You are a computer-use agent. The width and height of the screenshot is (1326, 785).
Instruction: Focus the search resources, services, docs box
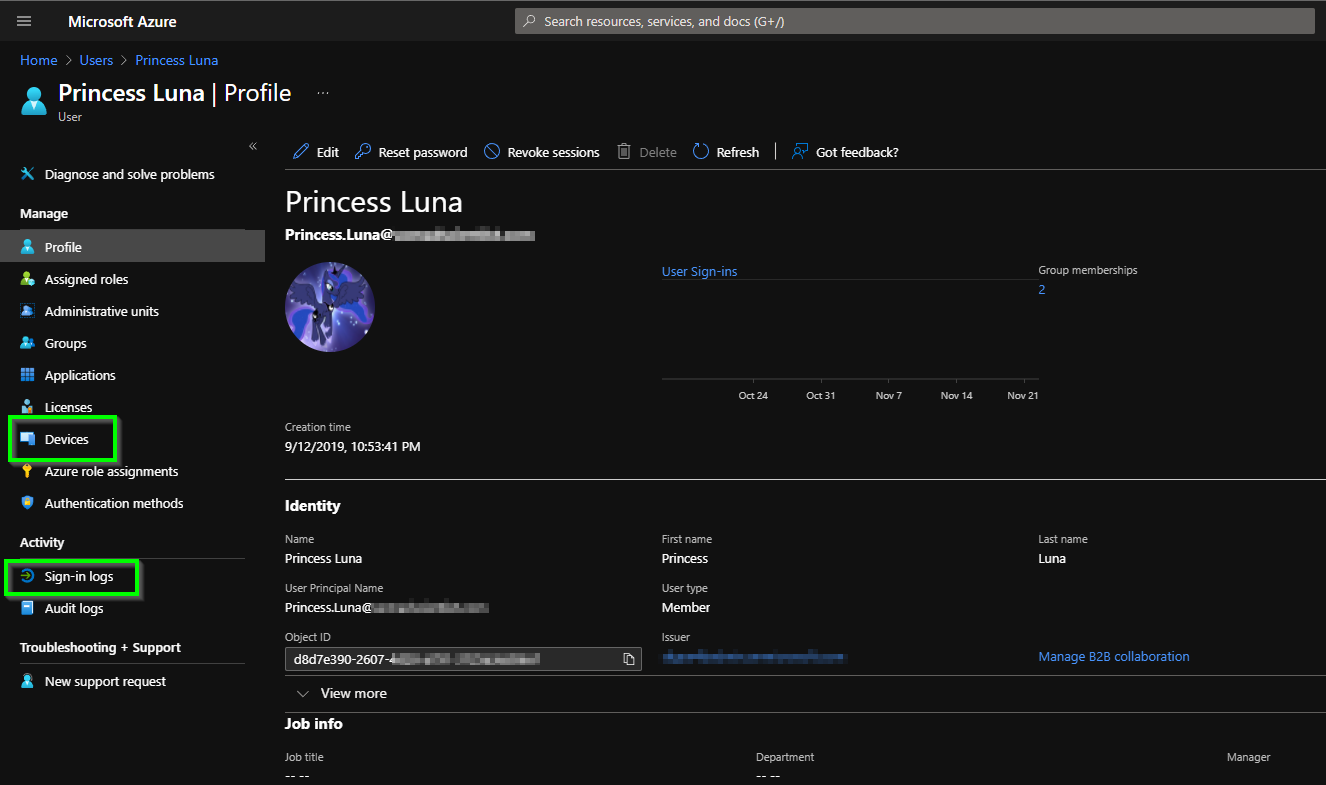pyautogui.click(x=915, y=21)
